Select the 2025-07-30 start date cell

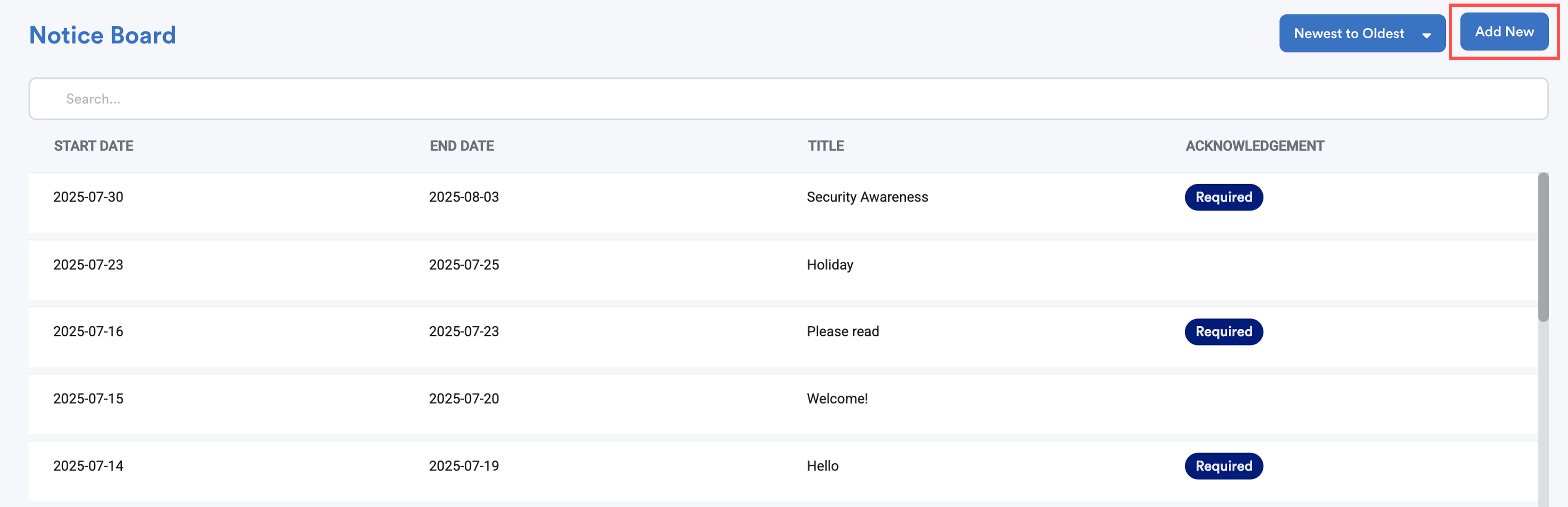click(88, 197)
